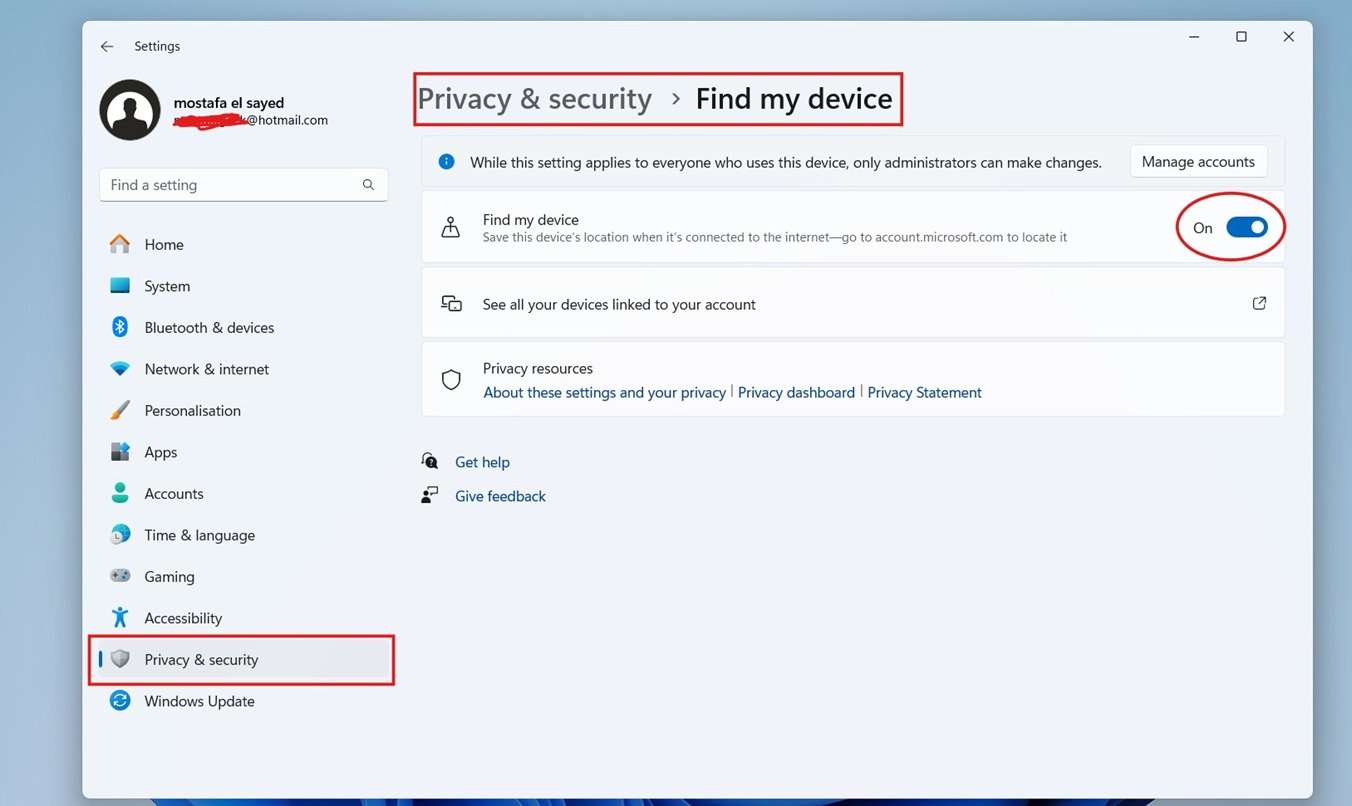The image size is (1352, 806).
Task: Click the Find my device breadcrumb title
Action: [x=794, y=99]
